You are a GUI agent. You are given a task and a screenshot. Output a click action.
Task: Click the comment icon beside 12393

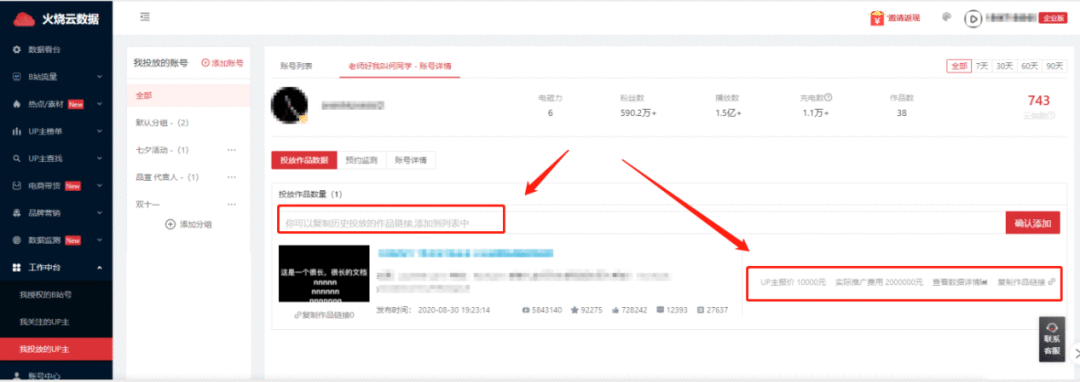(x=660, y=310)
